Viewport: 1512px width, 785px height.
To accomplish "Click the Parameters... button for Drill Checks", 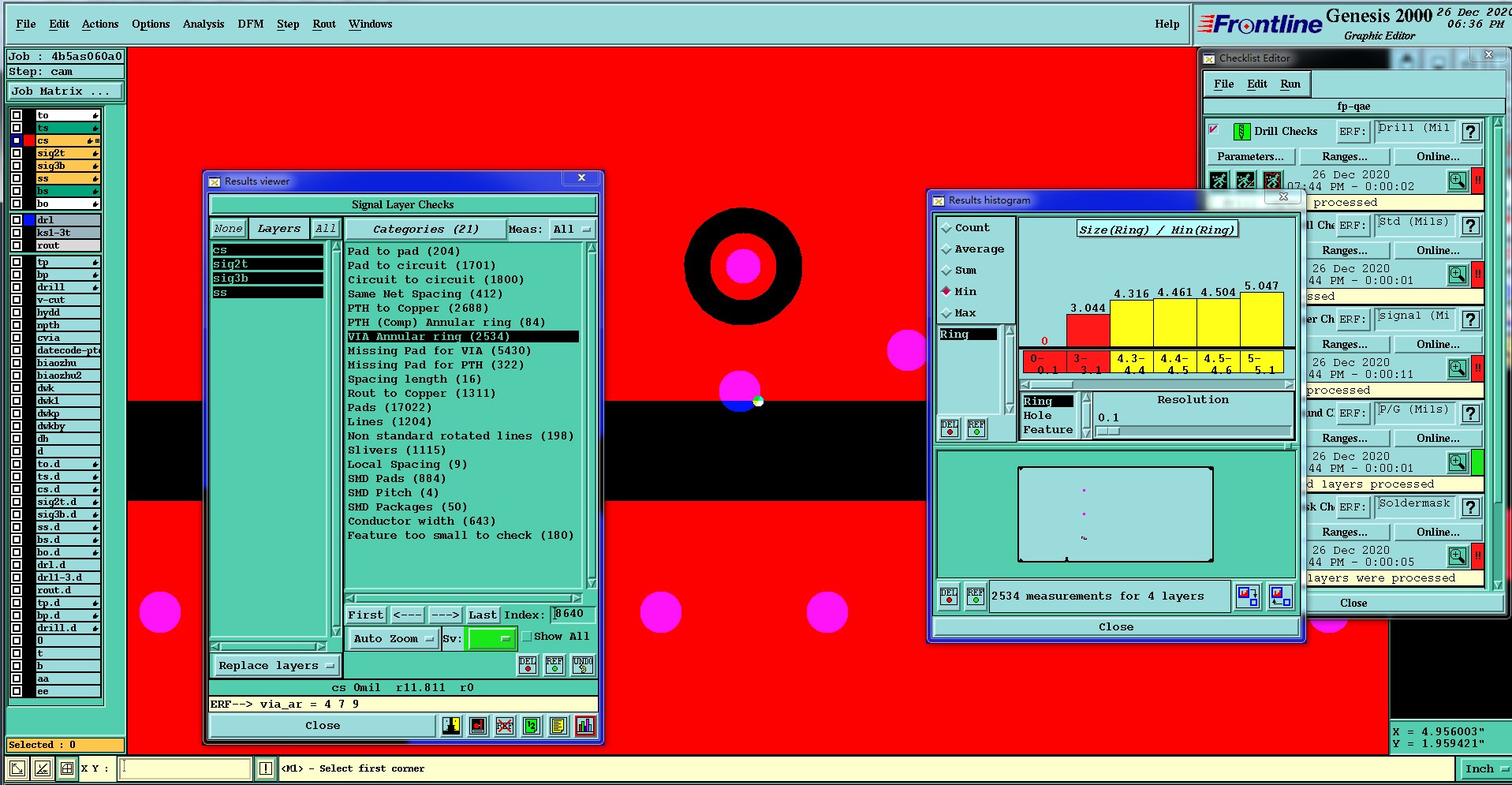I will (1250, 157).
